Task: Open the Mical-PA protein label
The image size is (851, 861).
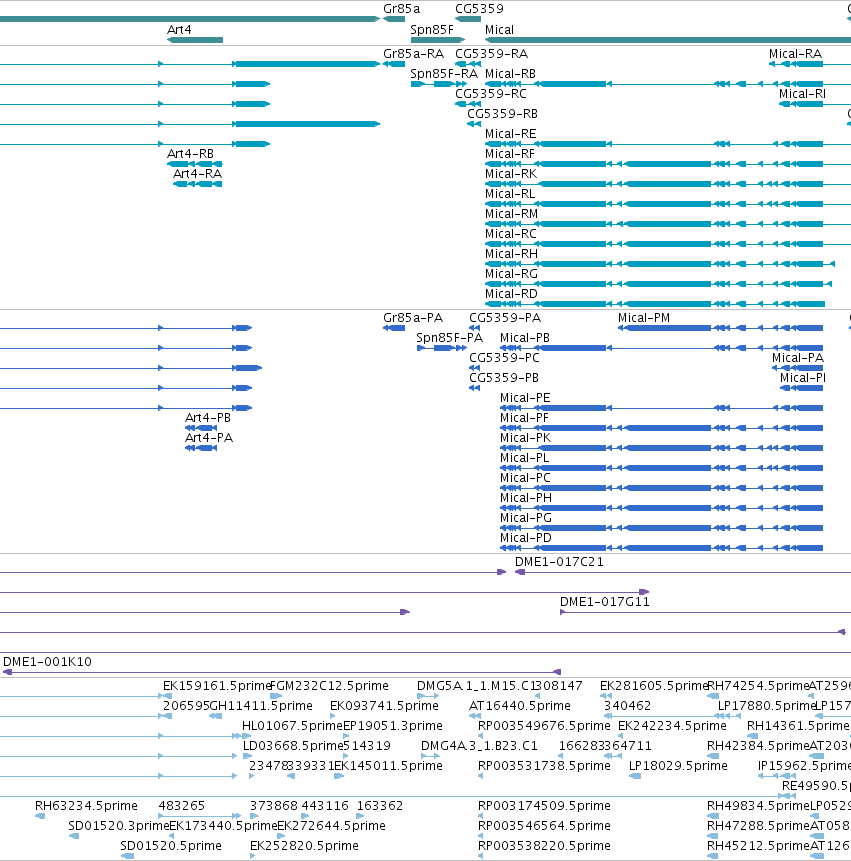Action: point(798,358)
